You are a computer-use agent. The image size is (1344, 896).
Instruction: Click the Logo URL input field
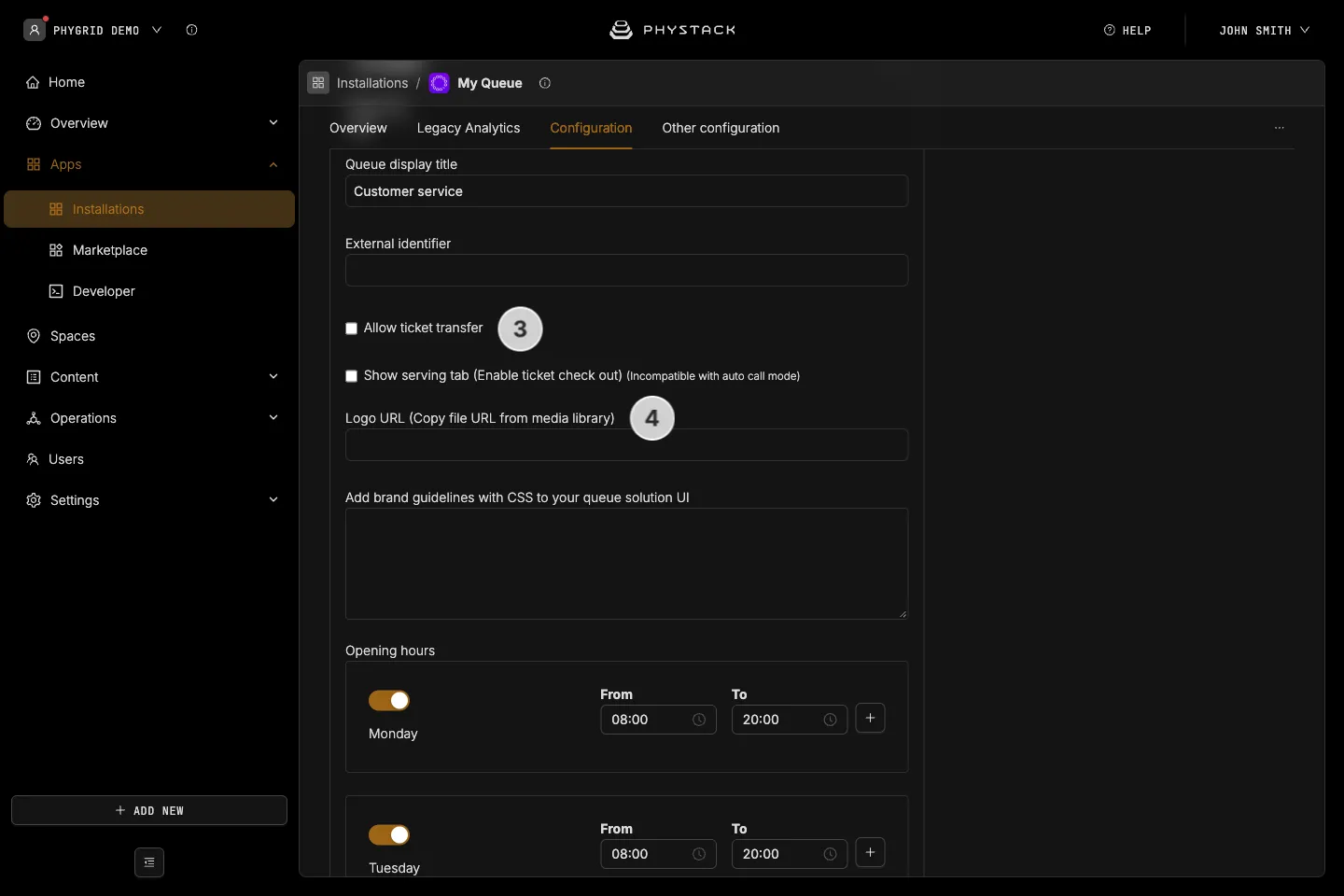coord(626,444)
